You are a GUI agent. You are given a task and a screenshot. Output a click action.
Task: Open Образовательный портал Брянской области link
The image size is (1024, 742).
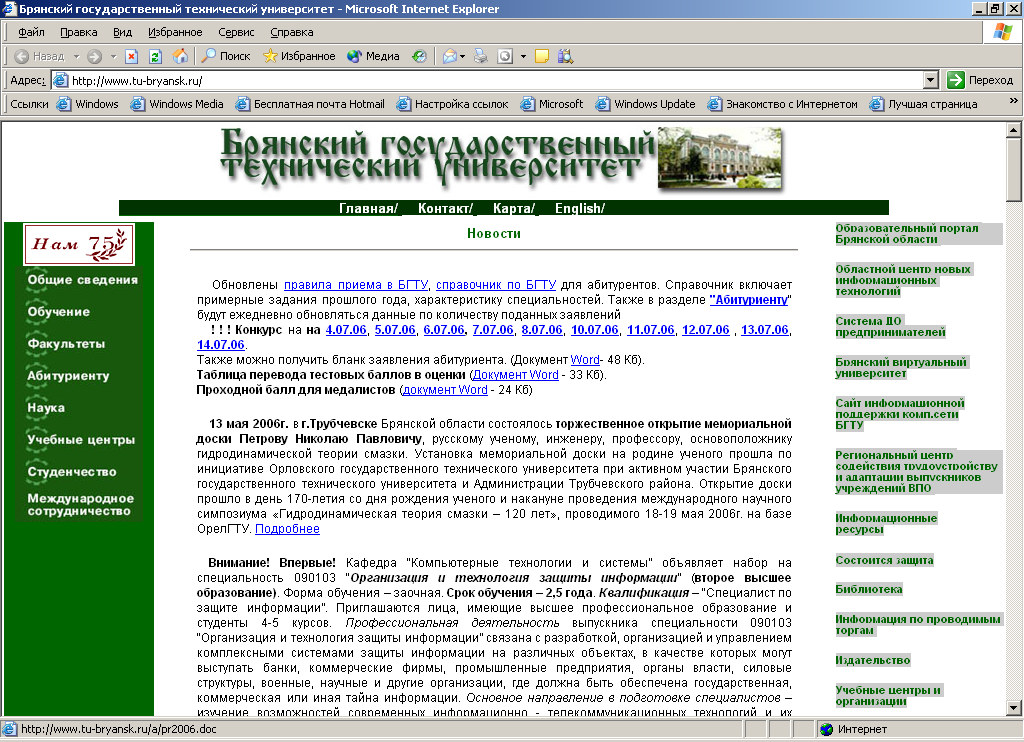(x=906, y=234)
